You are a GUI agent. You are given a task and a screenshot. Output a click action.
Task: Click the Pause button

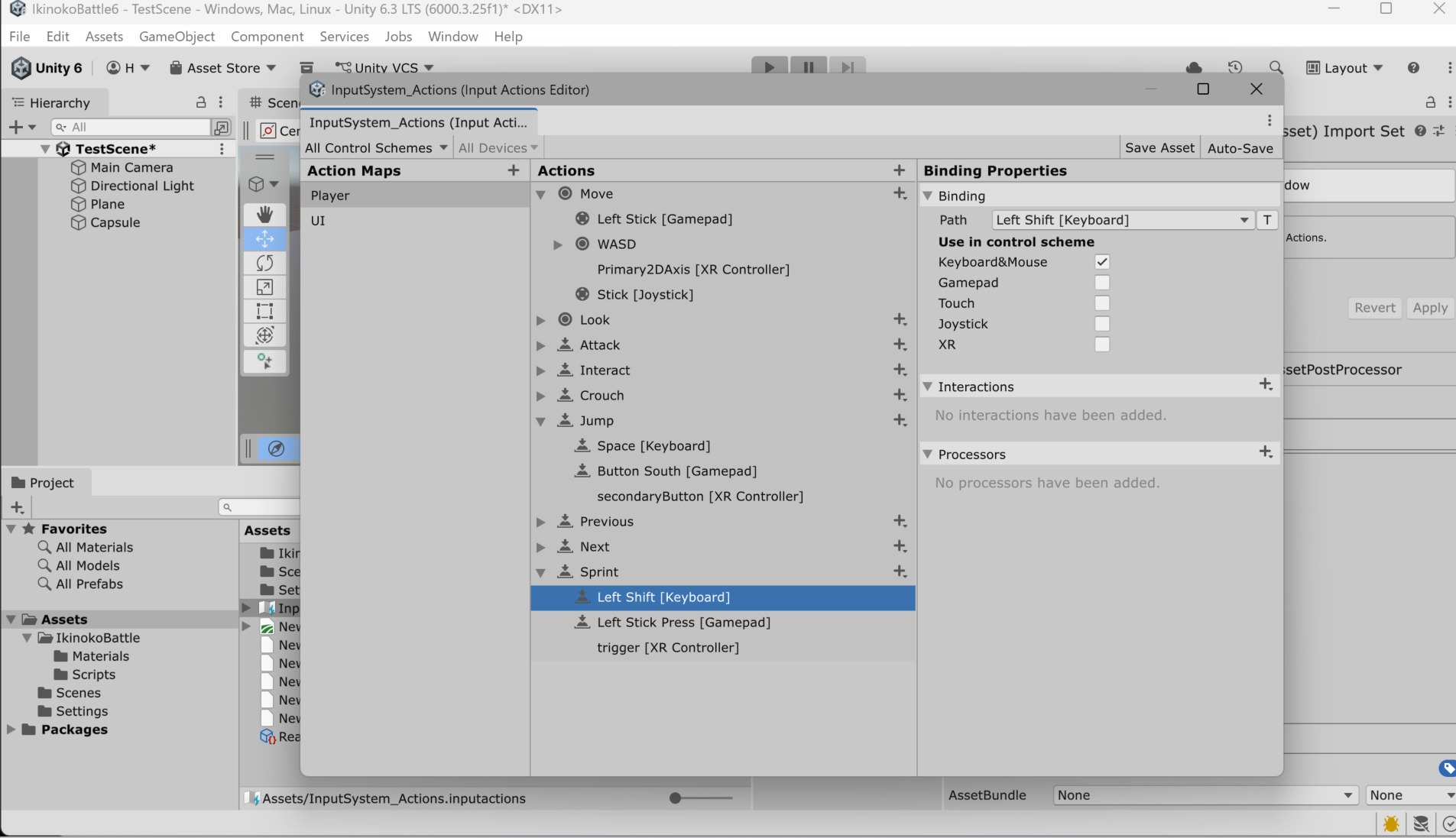[x=809, y=66]
